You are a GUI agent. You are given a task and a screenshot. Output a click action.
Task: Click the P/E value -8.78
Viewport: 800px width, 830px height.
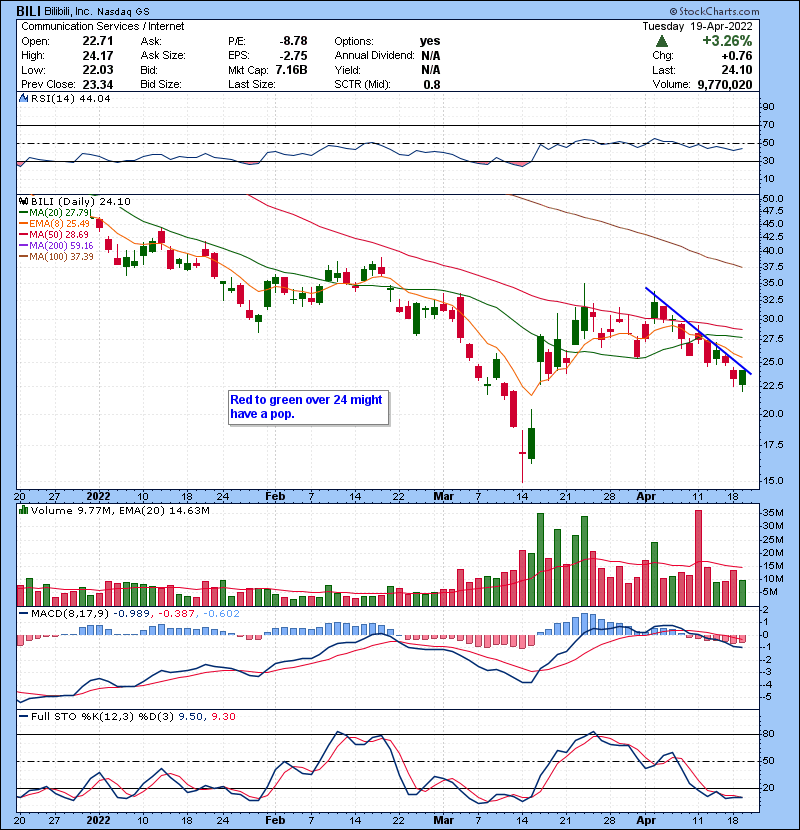coord(293,41)
